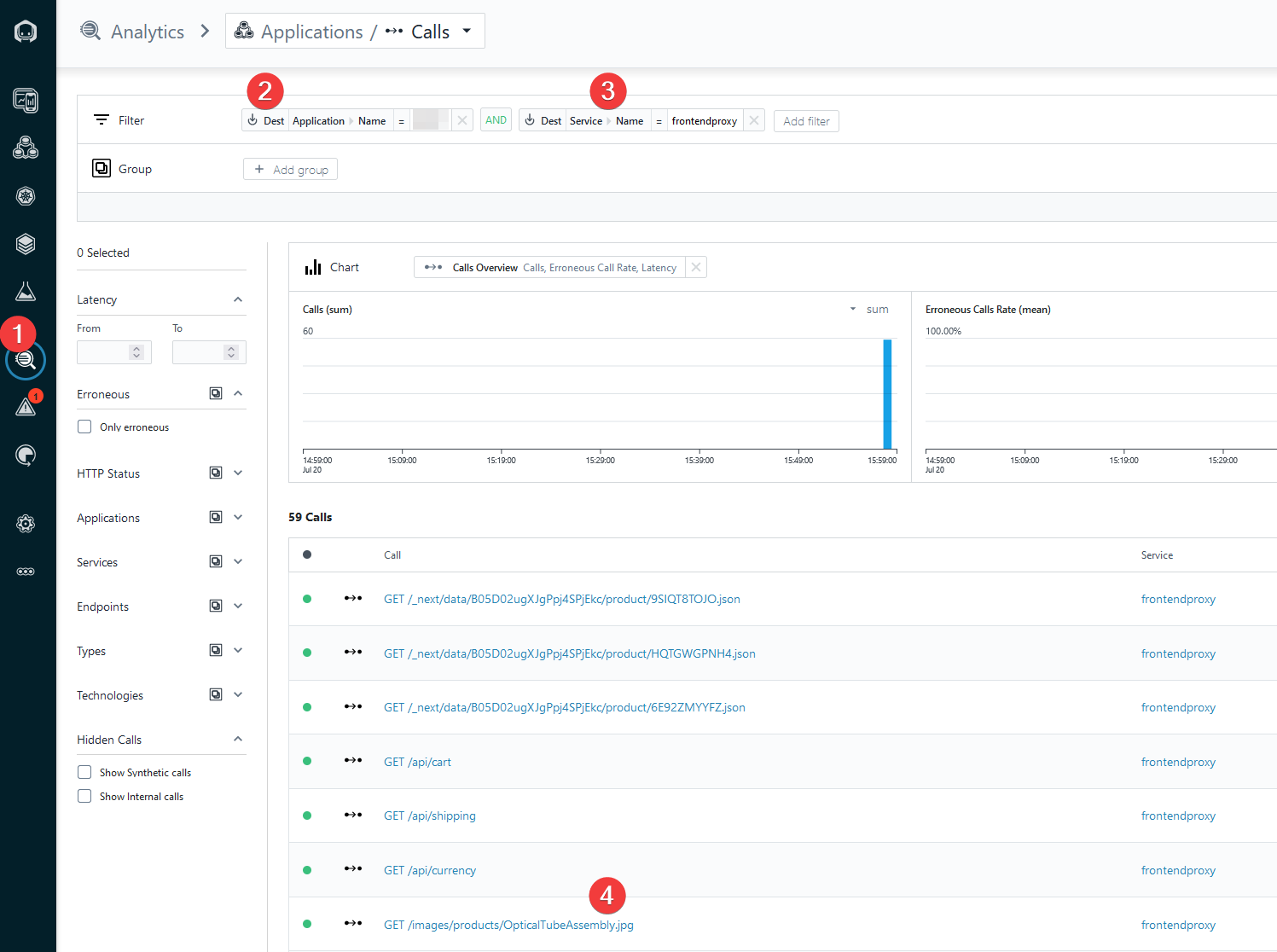Click the Call column header
Viewport: 1277px width, 952px height.
point(392,554)
